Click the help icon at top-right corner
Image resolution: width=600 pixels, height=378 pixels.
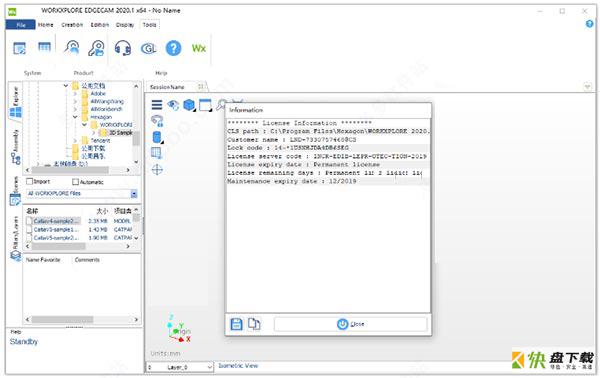click(x=589, y=24)
